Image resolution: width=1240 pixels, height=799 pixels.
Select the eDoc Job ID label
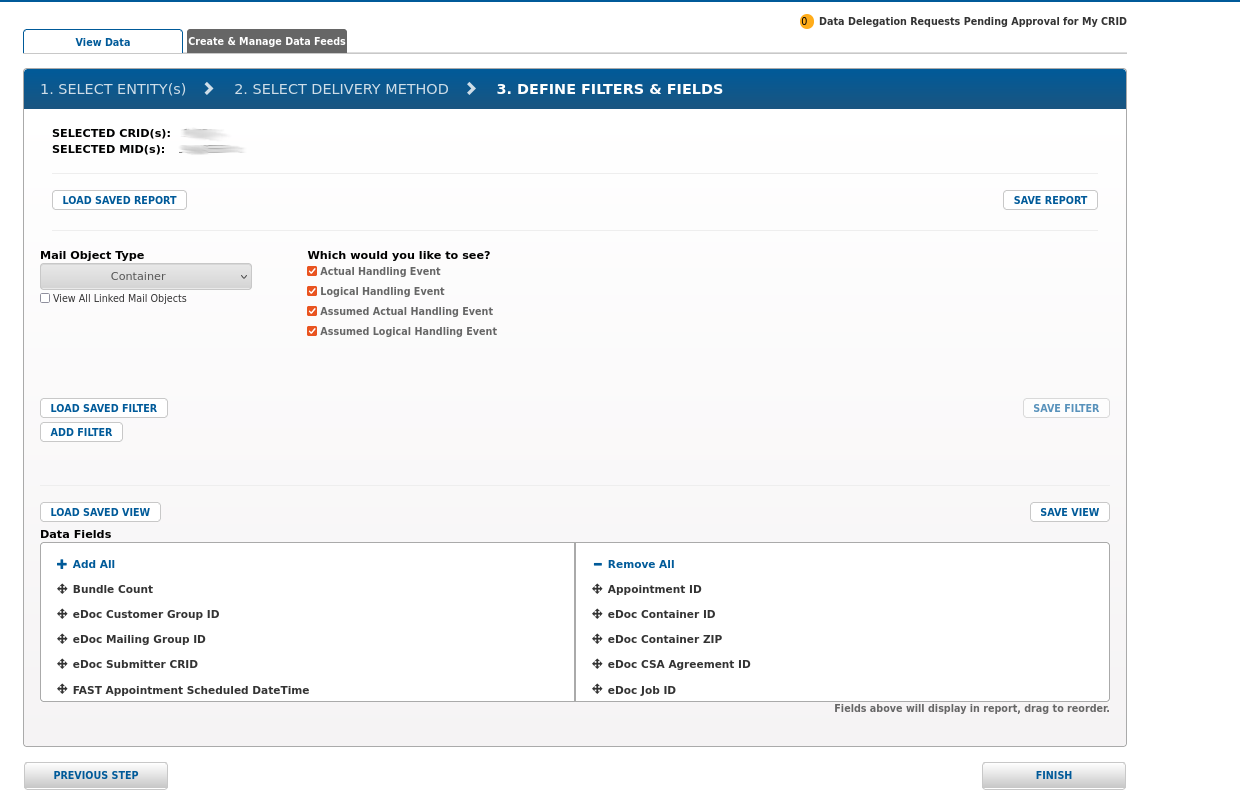642,690
